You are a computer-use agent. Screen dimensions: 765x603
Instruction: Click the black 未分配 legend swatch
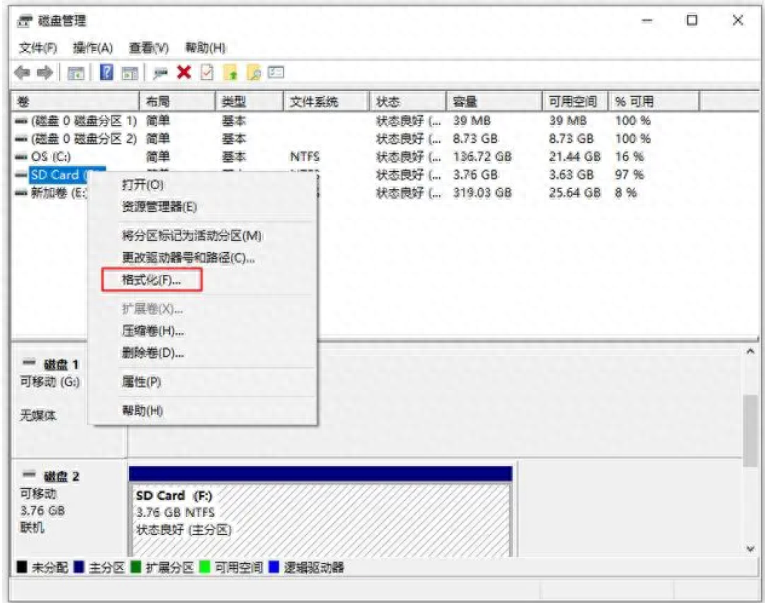(x=22, y=567)
